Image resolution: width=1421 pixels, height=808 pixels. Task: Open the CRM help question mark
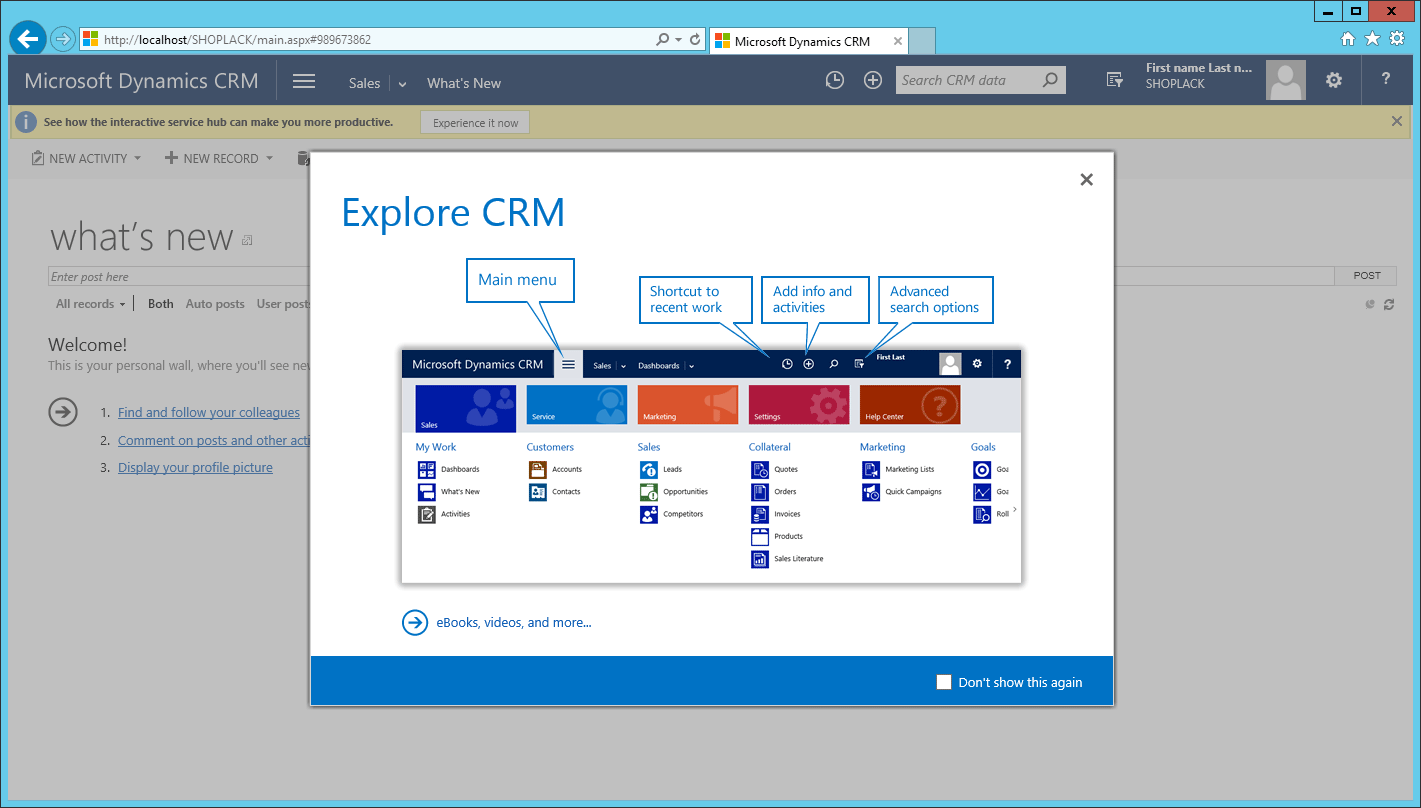(x=1386, y=79)
